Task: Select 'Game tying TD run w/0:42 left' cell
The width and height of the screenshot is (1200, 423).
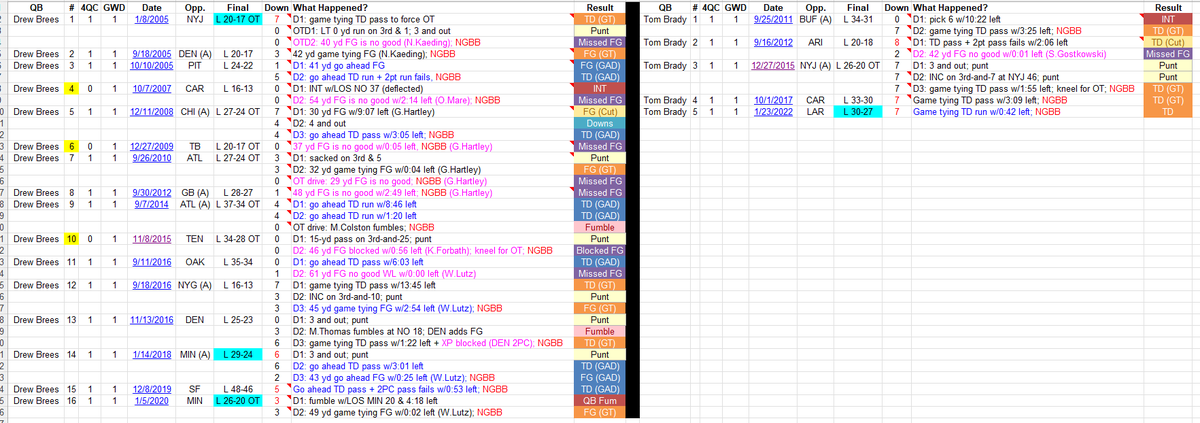Action: point(1027,111)
